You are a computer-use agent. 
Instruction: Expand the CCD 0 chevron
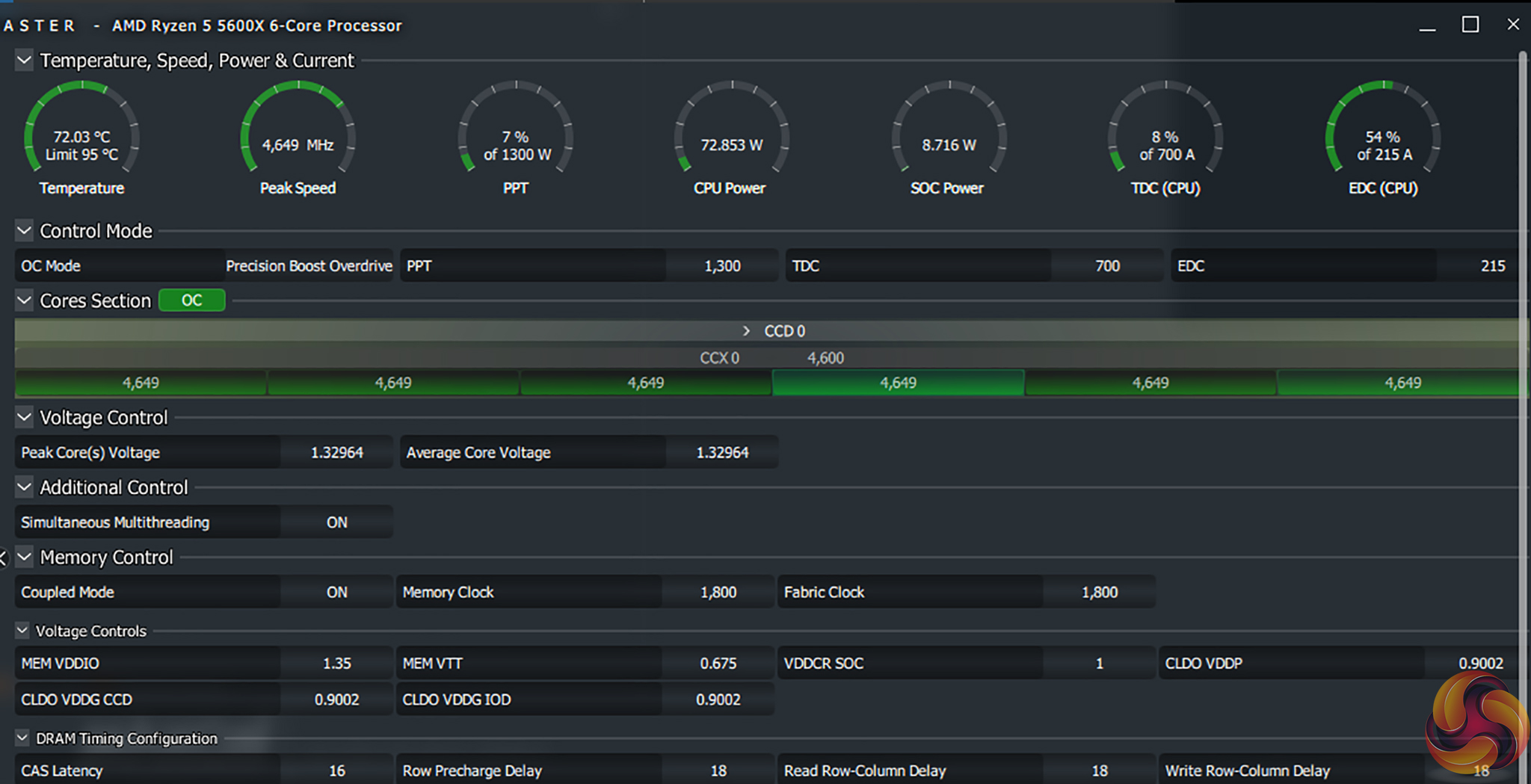(x=745, y=331)
